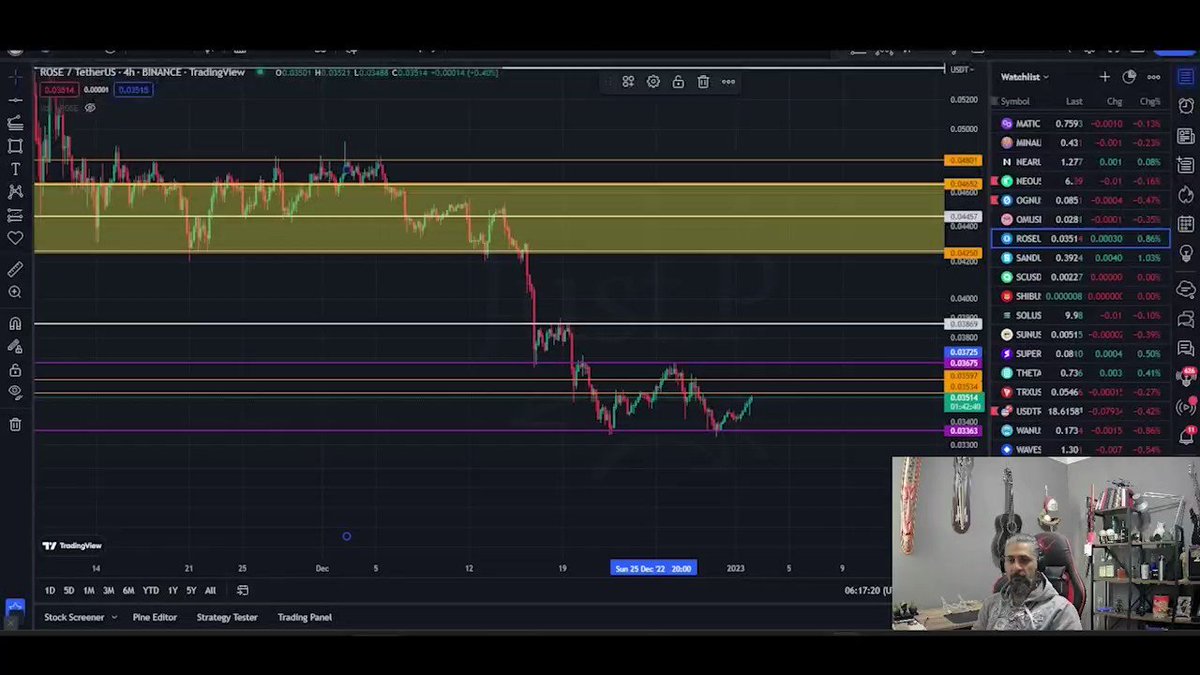Open the prediction and measurement tools
1200x675 pixels.
(15, 215)
